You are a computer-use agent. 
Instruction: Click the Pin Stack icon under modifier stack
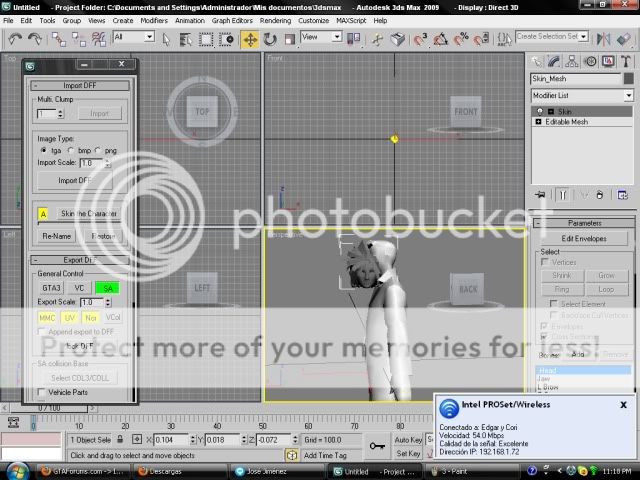click(541, 194)
